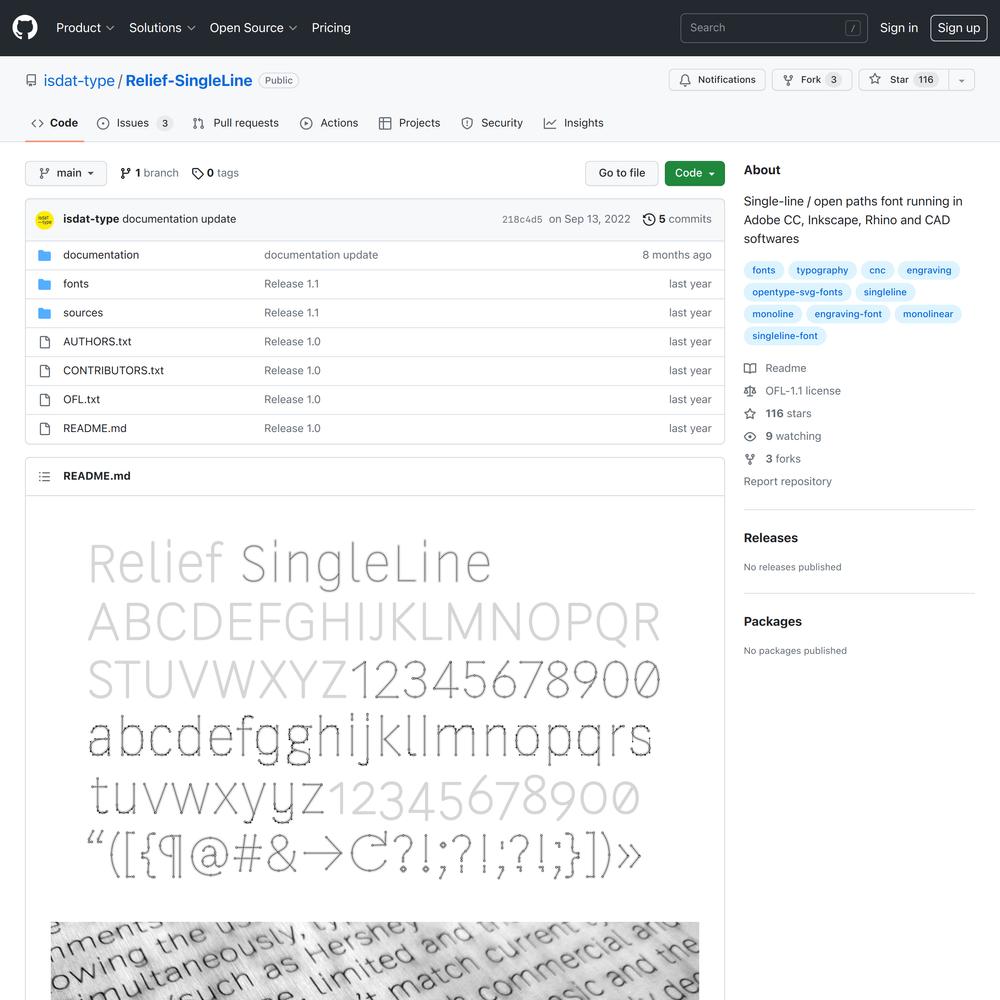Switch to the Actions tab
Image resolution: width=1000 pixels, height=1000 pixels.
[329, 123]
